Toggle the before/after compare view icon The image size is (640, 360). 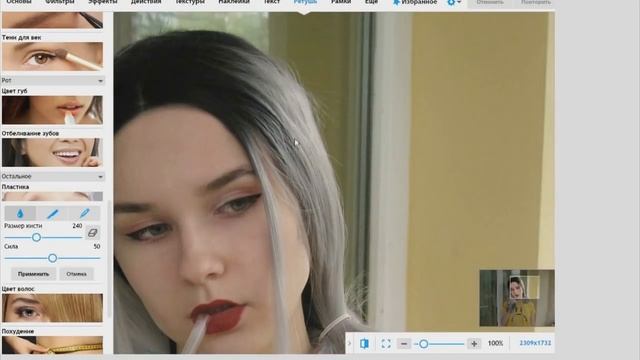(x=364, y=344)
